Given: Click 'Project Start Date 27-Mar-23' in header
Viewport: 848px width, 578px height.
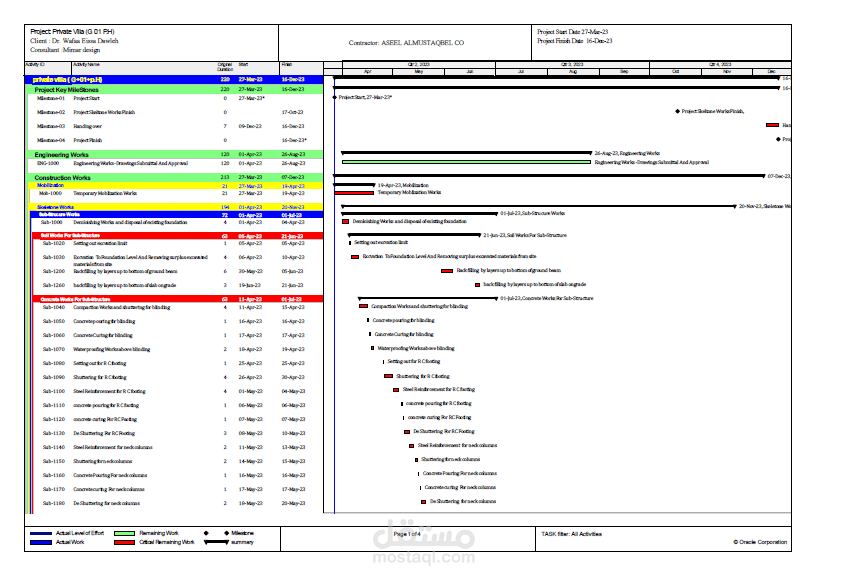Looking at the screenshot, I should point(573,32).
